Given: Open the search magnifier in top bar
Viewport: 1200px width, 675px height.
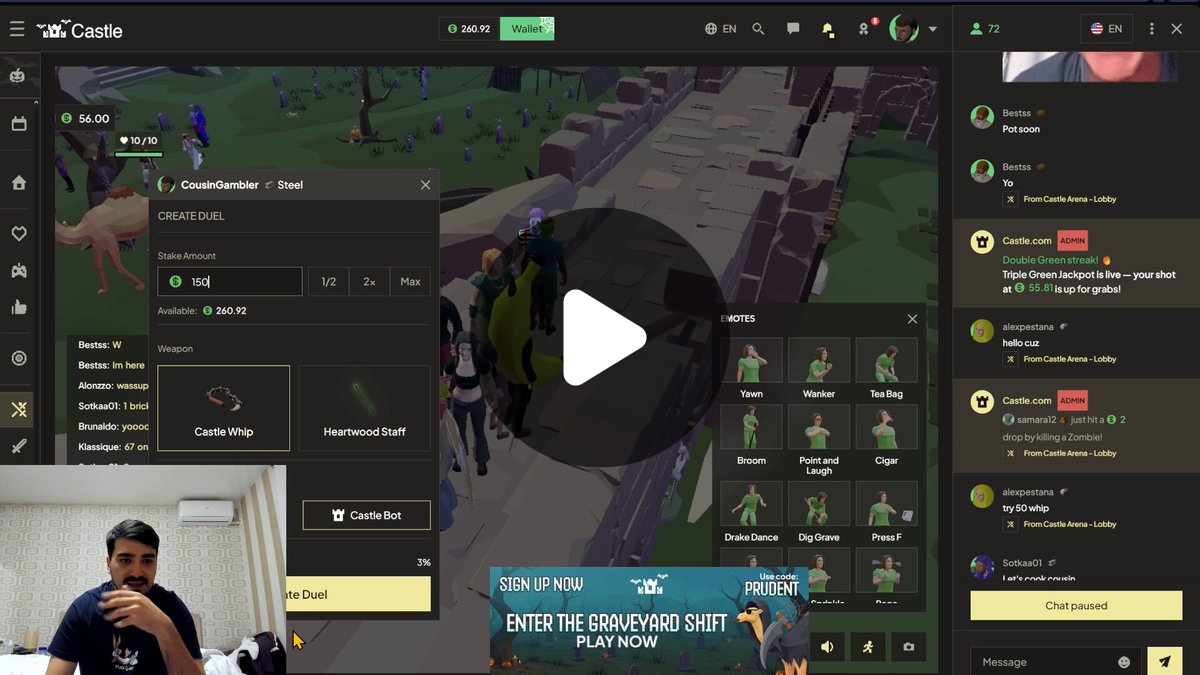Looking at the screenshot, I should pyautogui.click(x=758, y=29).
